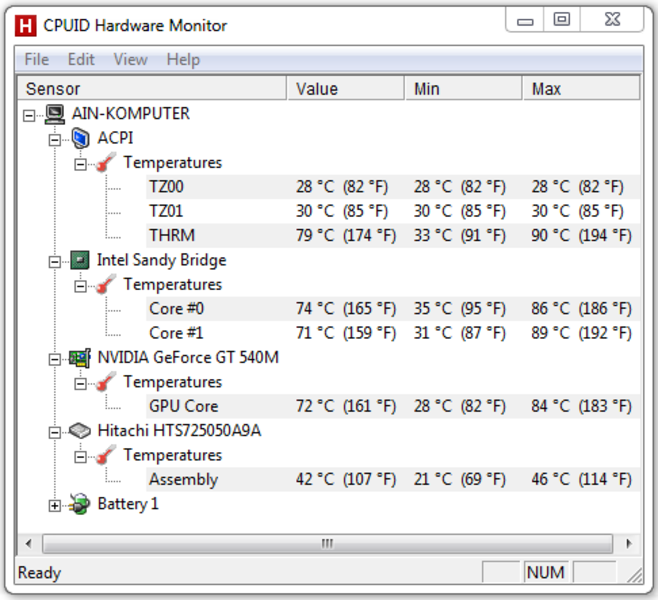Click the ACPI blue monitor icon
658x600 pixels.
pos(80,138)
